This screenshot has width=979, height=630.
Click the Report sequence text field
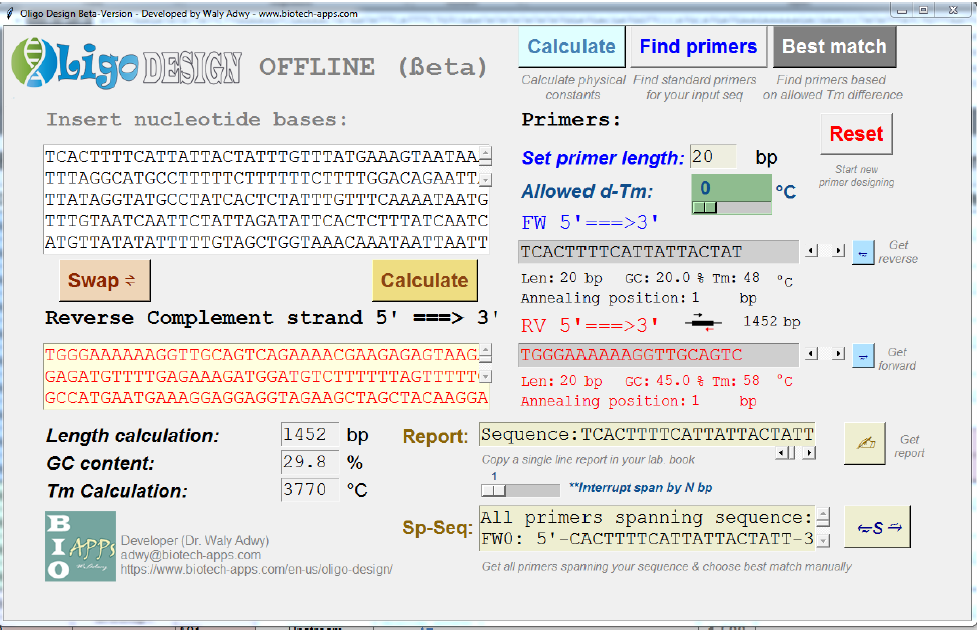click(647, 434)
